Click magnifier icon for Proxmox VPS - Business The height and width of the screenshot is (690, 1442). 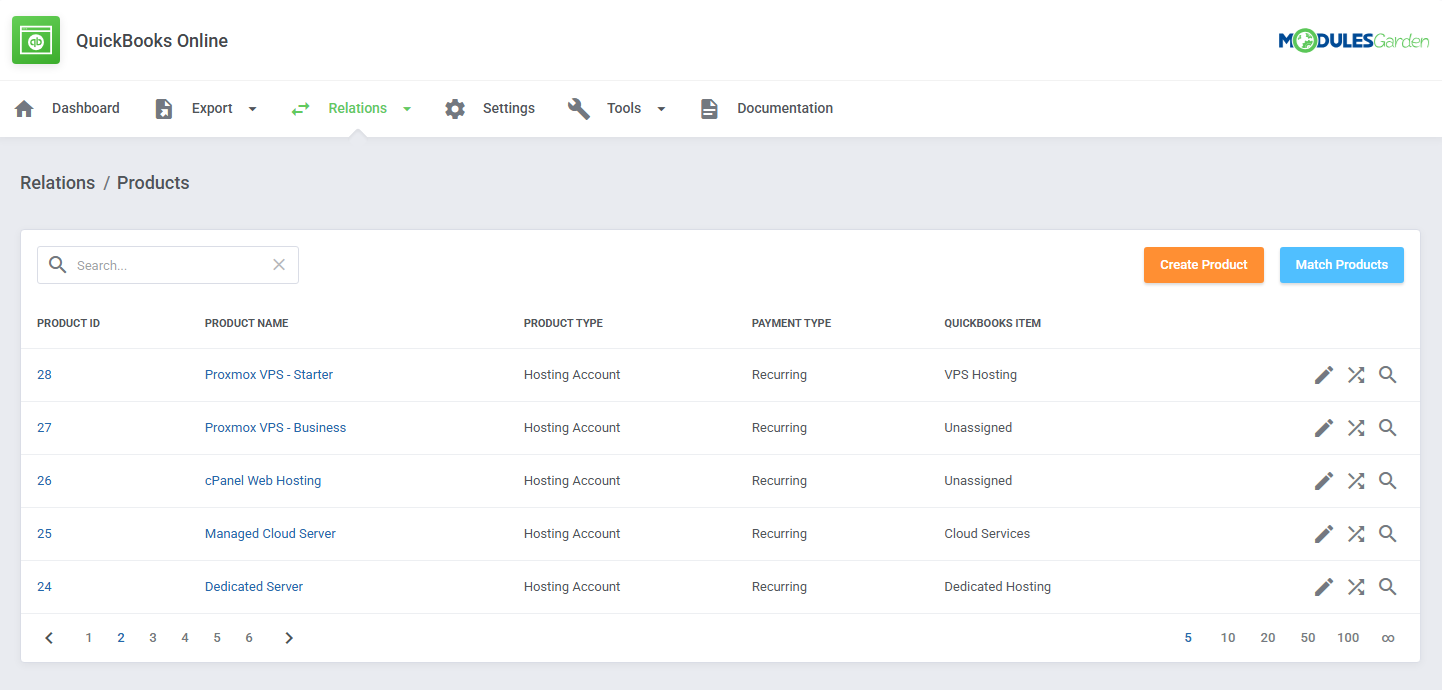[x=1388, y=428]
